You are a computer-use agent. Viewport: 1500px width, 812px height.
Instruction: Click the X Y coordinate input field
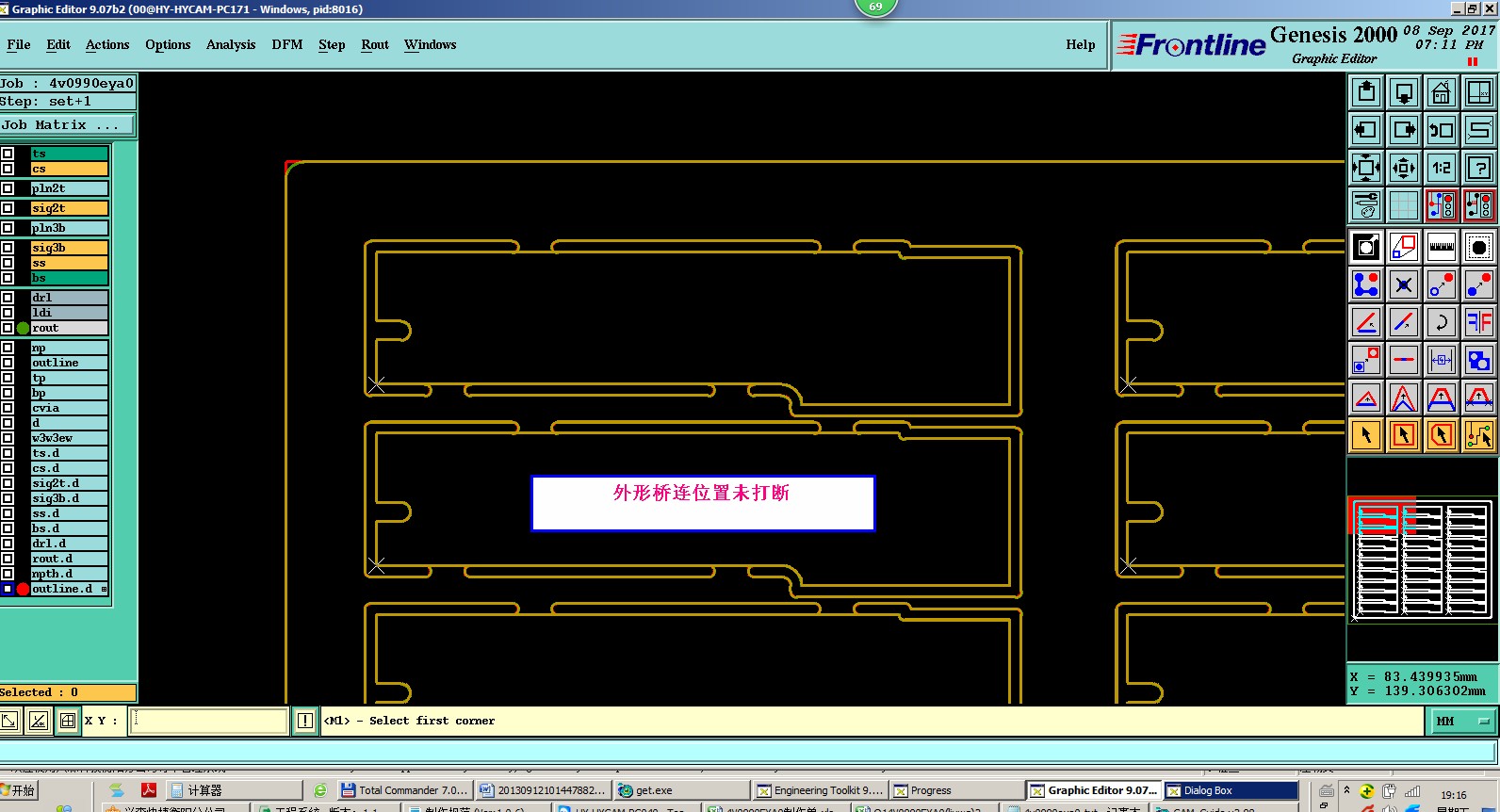coord(209,721)
